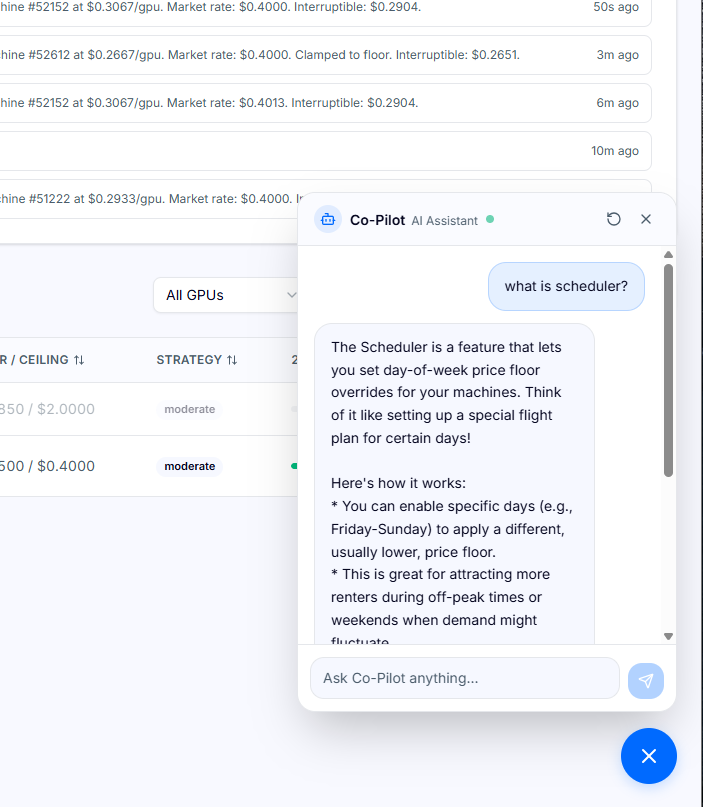This screenshot has height=807, width=703.
Task: Click the active 'moderate' strategy badge in $0.4000 row
Action: [x=189, y=466]
